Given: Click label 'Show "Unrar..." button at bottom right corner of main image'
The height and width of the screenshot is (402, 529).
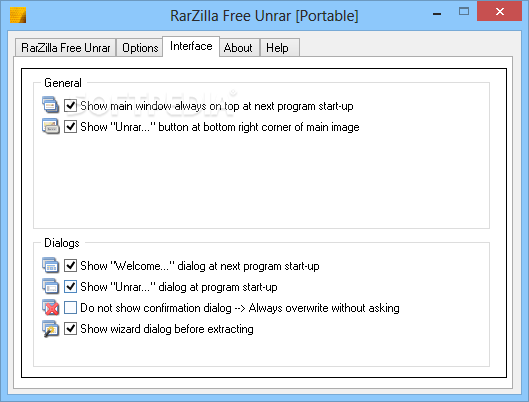Looking at the screenshot, I should click(220, 127).
